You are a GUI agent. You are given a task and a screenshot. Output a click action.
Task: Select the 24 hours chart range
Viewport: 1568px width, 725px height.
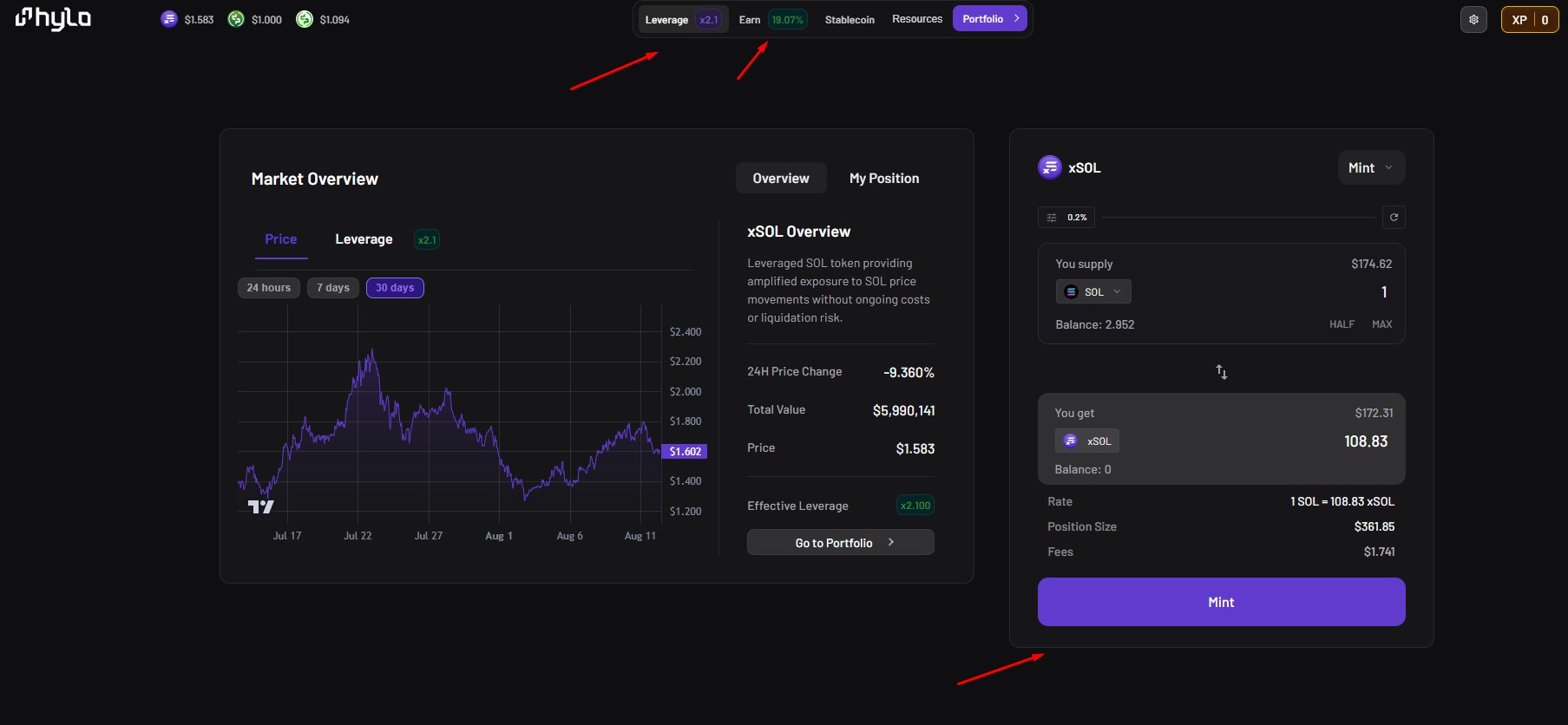pyautogui.click(x=269, y=288)
